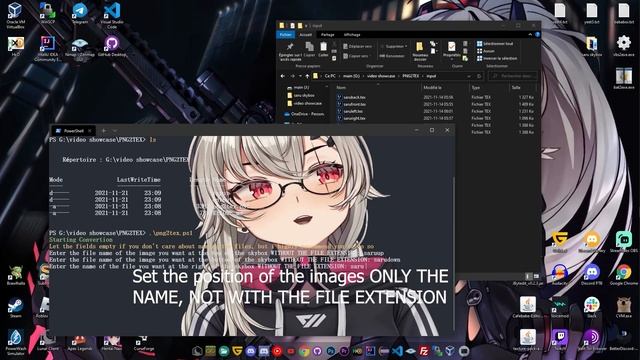Select 'saru skybox' in Explorer navigation pane
The width and height of the screenshot is (640, 360).
[301, 96]
